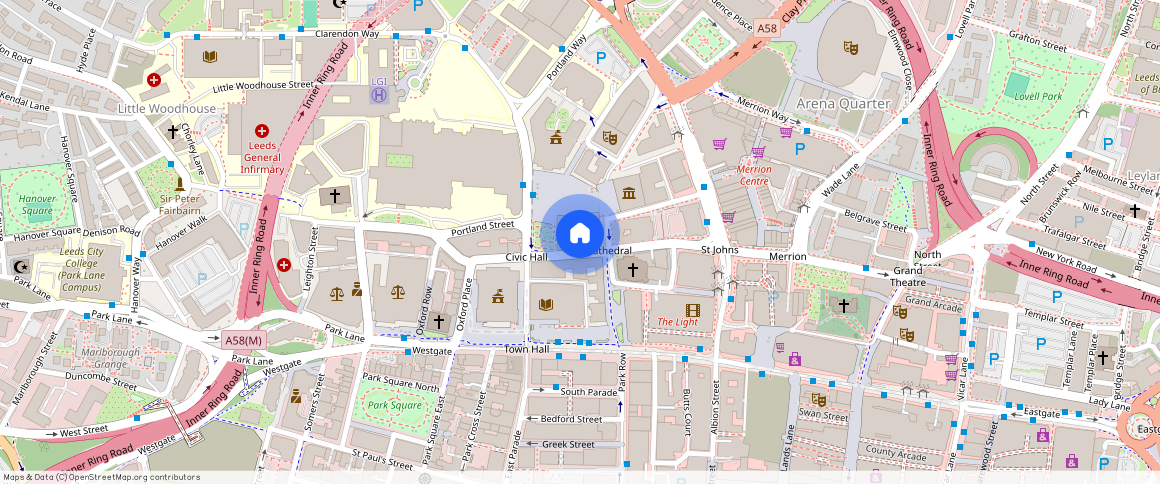Click the mosque icon near Leeds City College
The image size is (1160, 484).
pos(19,267)
